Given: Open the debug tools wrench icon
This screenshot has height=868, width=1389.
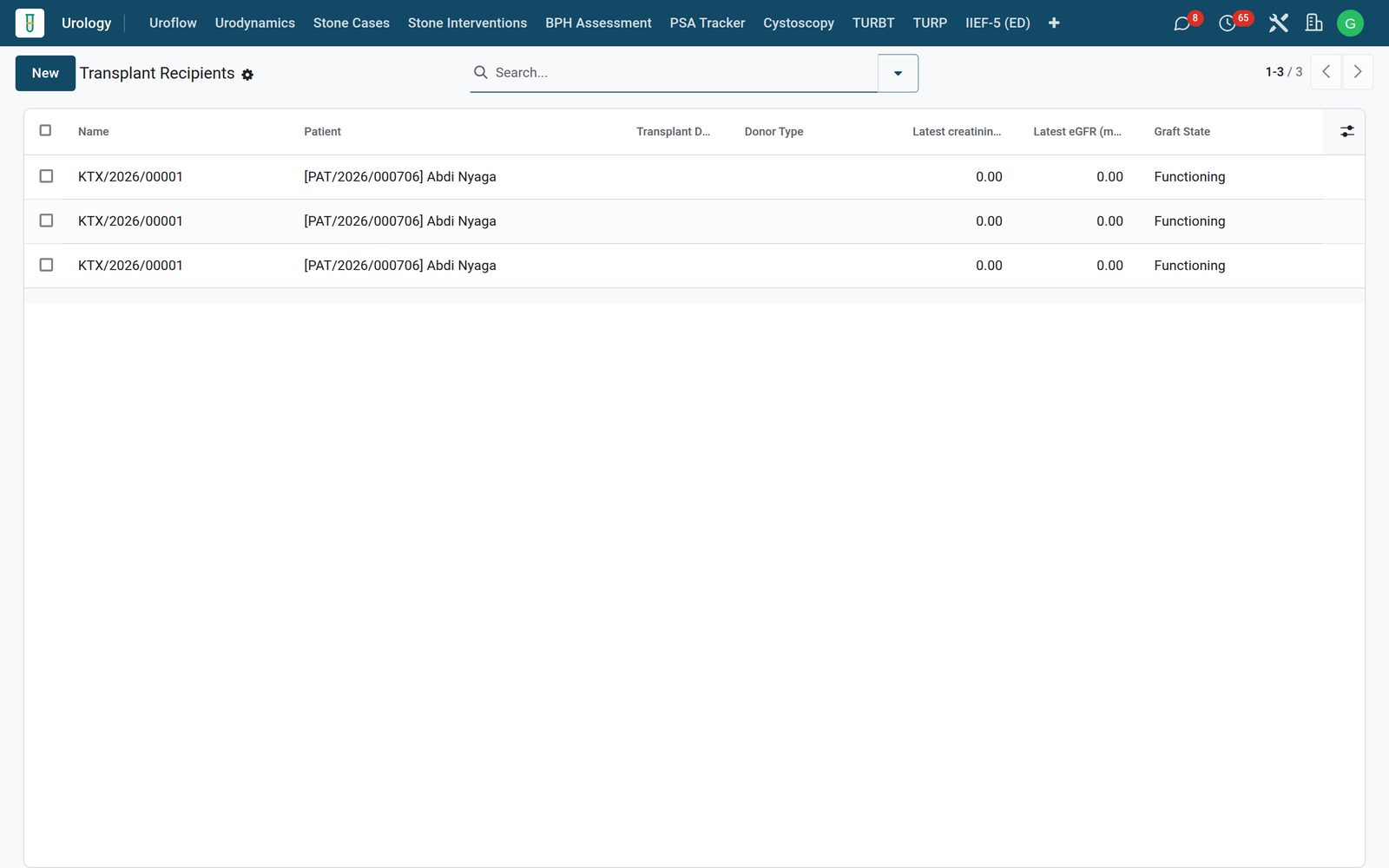Looking at the screenshot, I should coord(1278,23).
